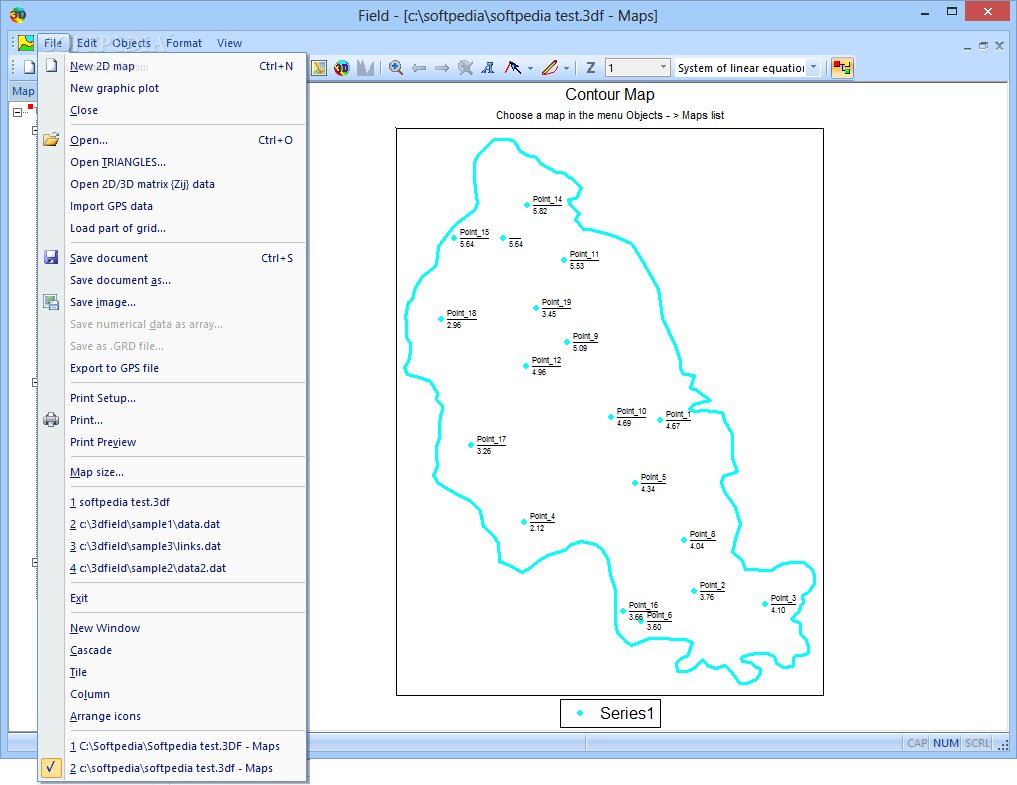Viewport: 1017px width, 785px height.
Task: Click 'Exit' in the File menu
Action: point(171,598)
